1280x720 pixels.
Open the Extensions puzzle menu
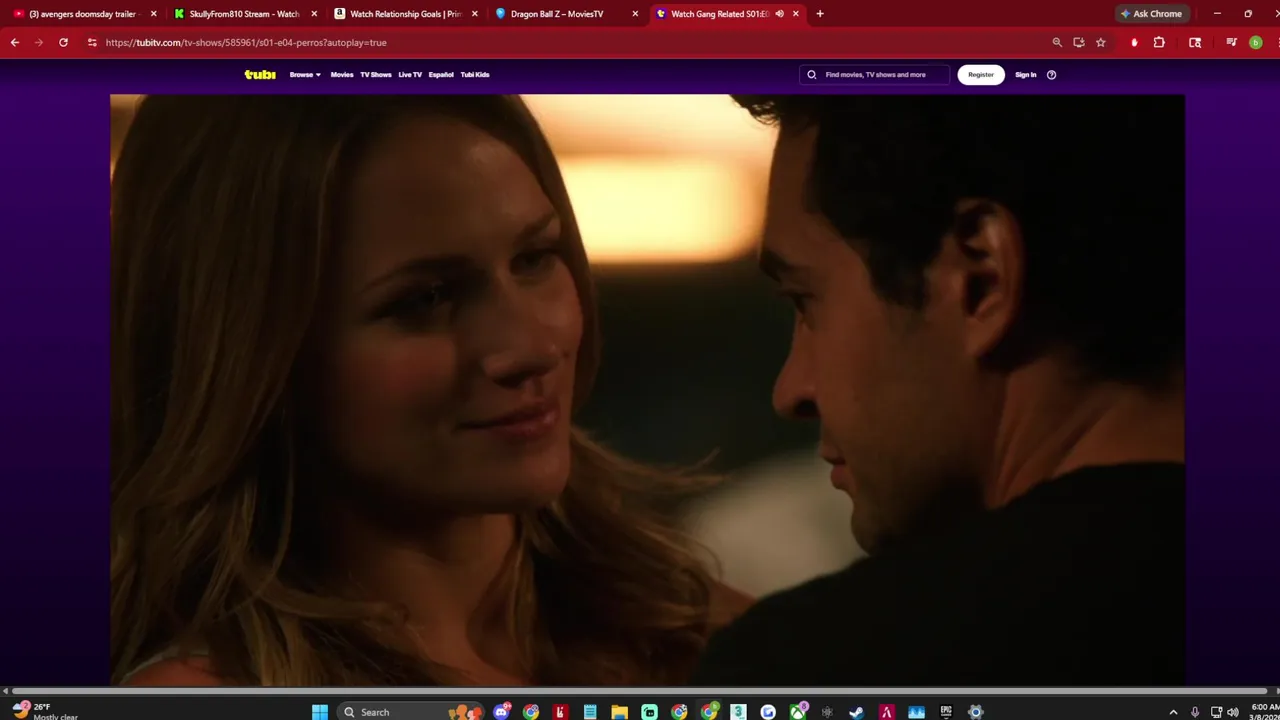(x=1159, y=42)
